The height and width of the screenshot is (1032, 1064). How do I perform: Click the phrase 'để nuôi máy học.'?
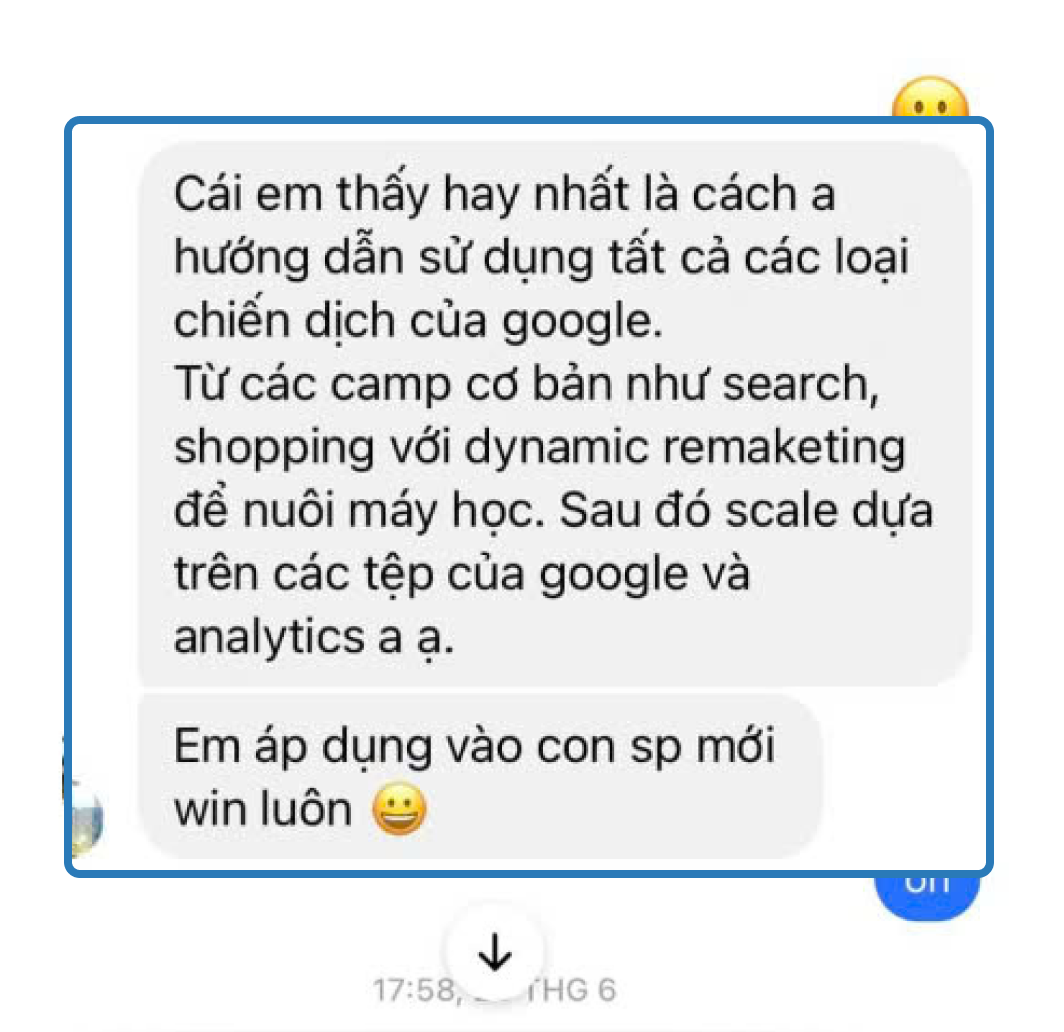[360, 510]
